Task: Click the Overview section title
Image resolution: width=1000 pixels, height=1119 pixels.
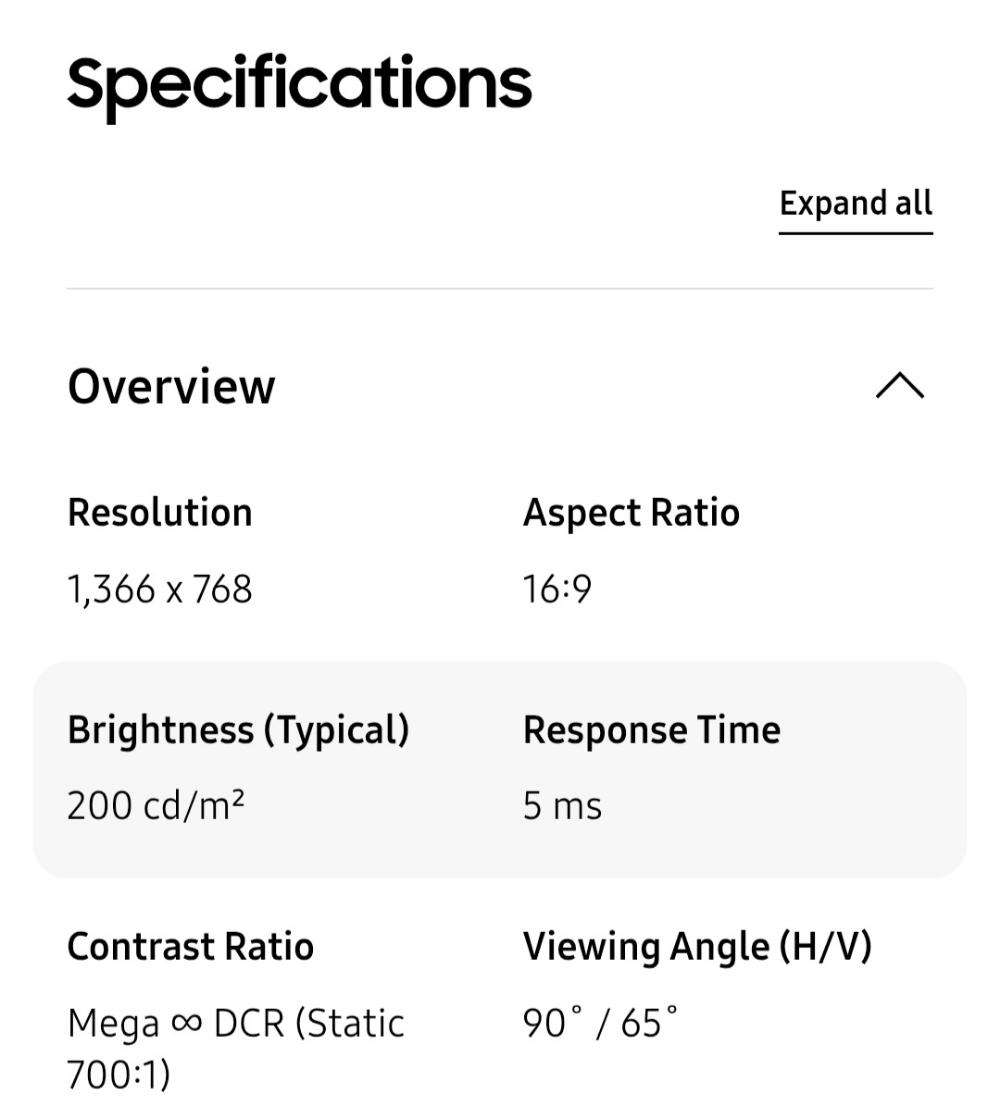Action: pos(170,387)
